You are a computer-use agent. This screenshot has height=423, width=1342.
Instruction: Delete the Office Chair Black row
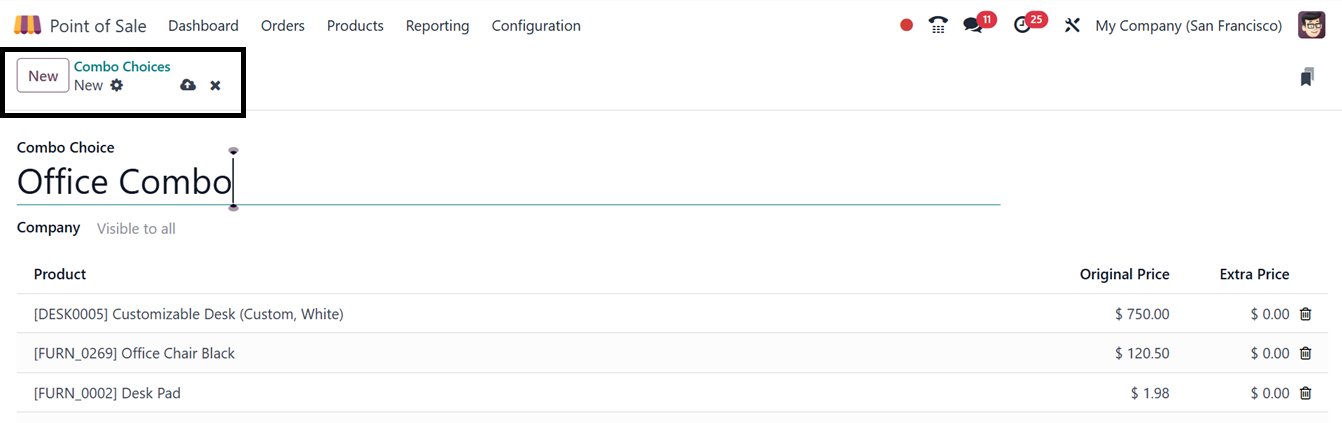click(1305, 353)
